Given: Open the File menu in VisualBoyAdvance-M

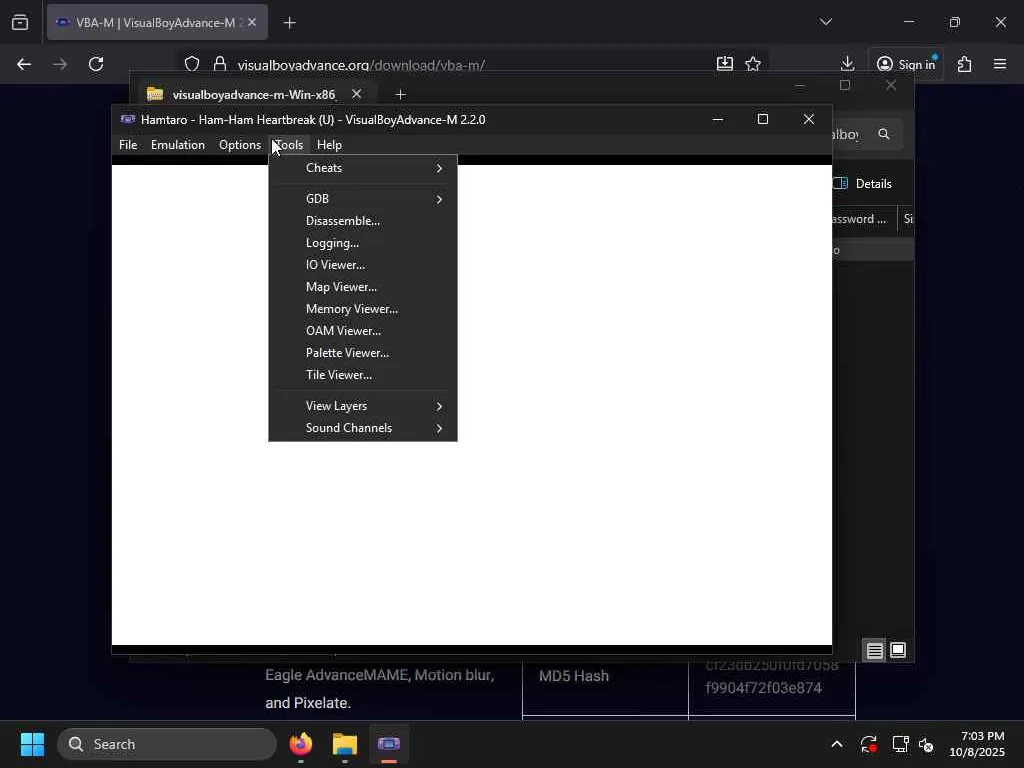Looking at the screenshot, I should tap(128, 145).
